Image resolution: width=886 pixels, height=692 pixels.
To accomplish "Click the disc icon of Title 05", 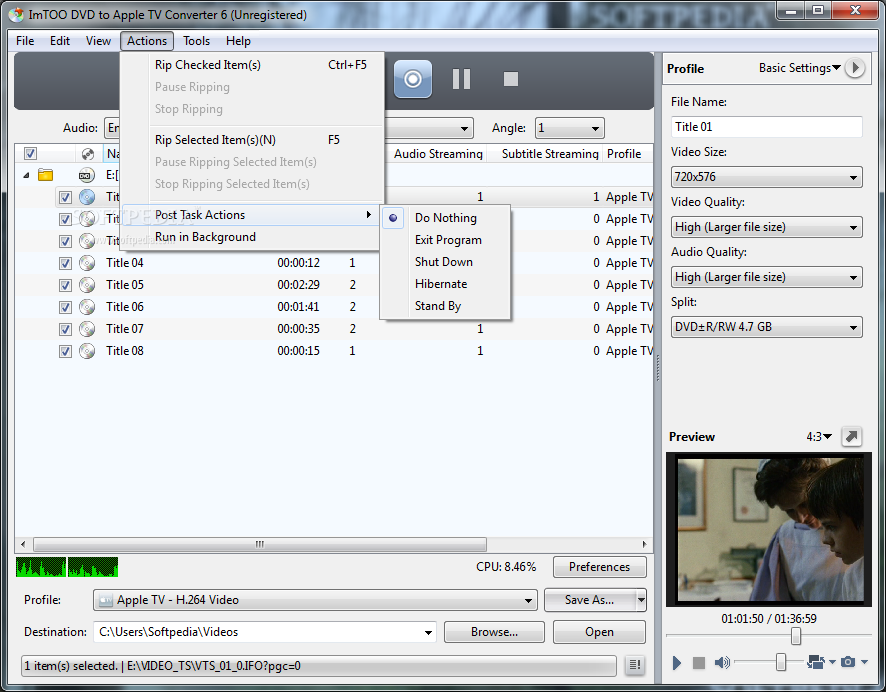I will coord(86,285).
